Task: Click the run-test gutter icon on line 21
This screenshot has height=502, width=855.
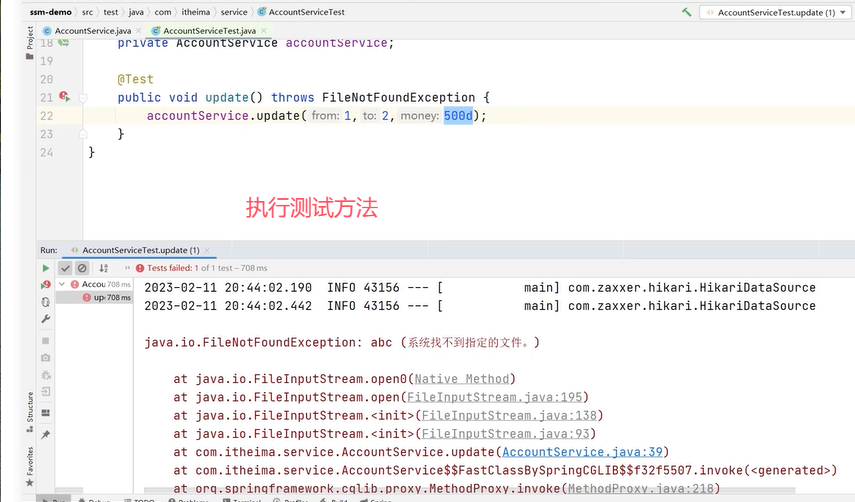Action: pyautogui.click(x=64, y=97)
